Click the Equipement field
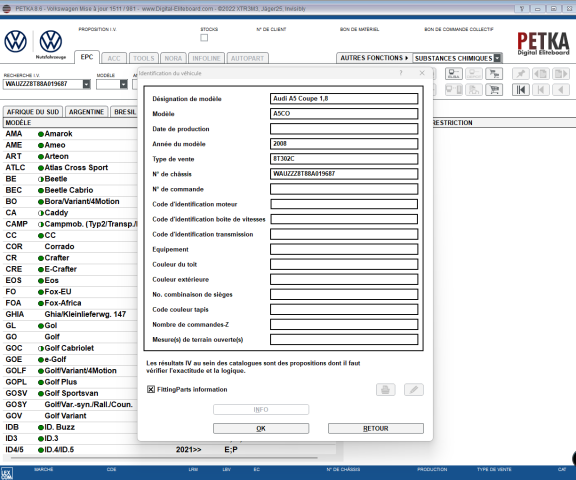Screen dimensions: 576x480 pos(344,249)
